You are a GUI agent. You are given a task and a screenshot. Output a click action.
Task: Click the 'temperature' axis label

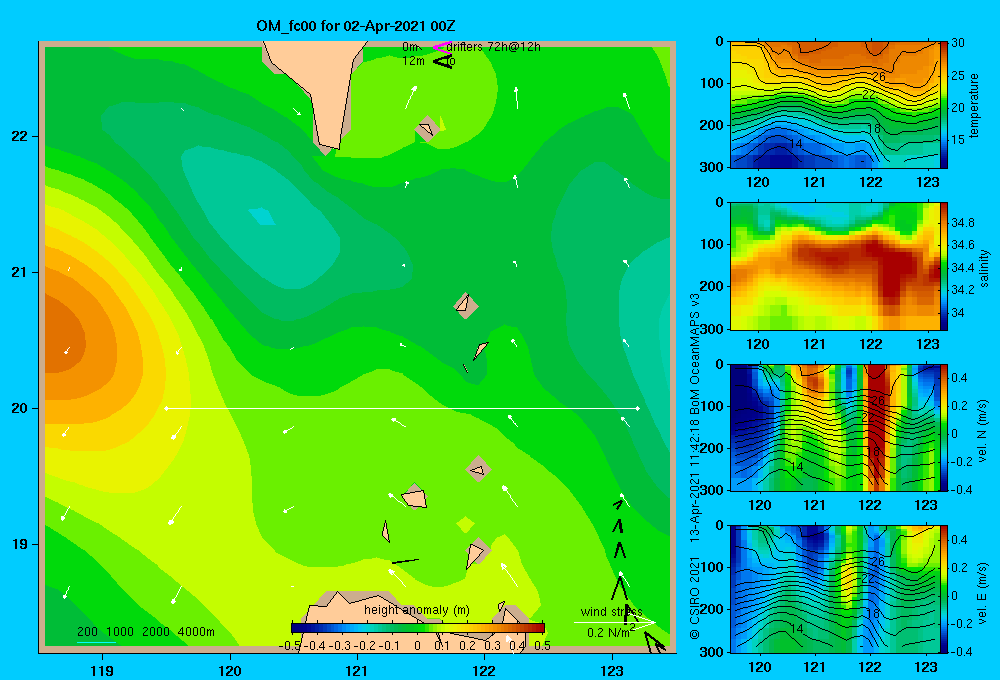974,105
